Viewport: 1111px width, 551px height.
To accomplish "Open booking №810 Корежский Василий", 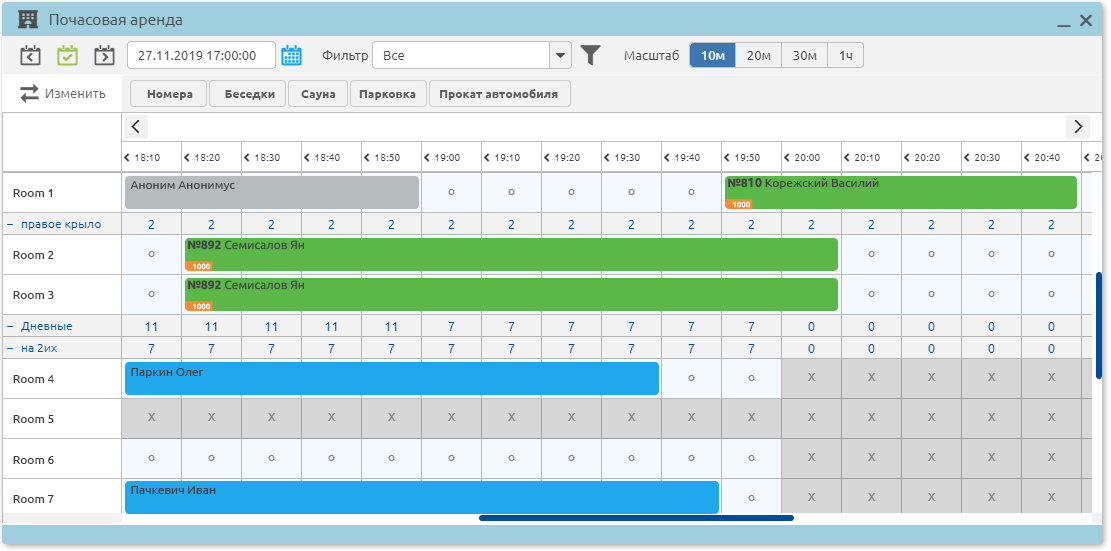I will [x=901, y=193].
